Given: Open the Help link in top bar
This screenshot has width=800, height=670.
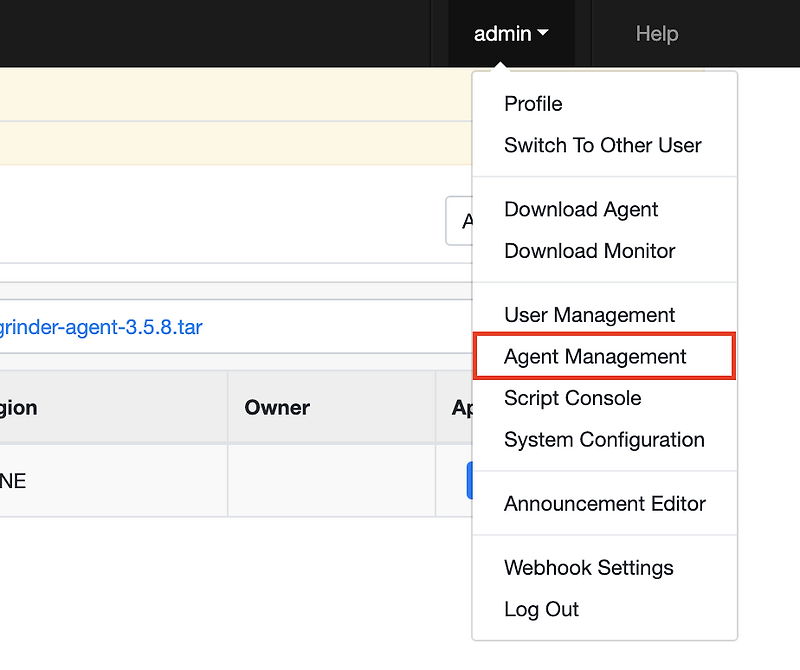Looking at the screenshot, I should point(657,34).
